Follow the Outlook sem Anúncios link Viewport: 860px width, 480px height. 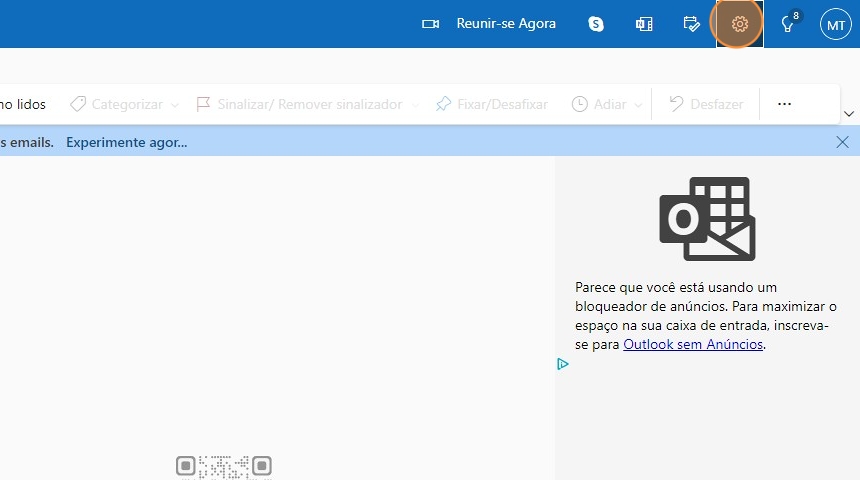tap(693, 344)
